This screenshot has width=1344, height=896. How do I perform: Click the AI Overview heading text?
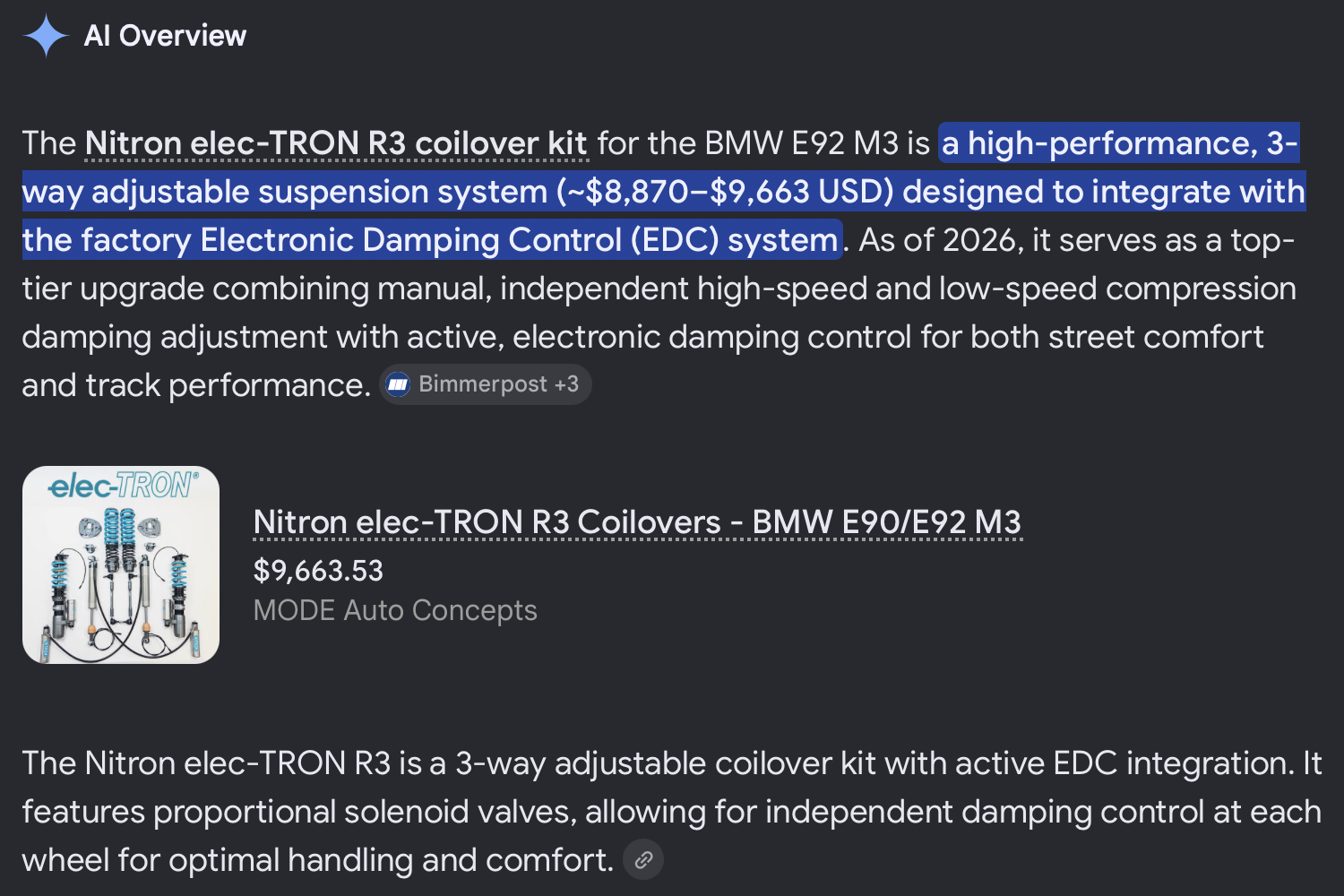coord(165,36)
